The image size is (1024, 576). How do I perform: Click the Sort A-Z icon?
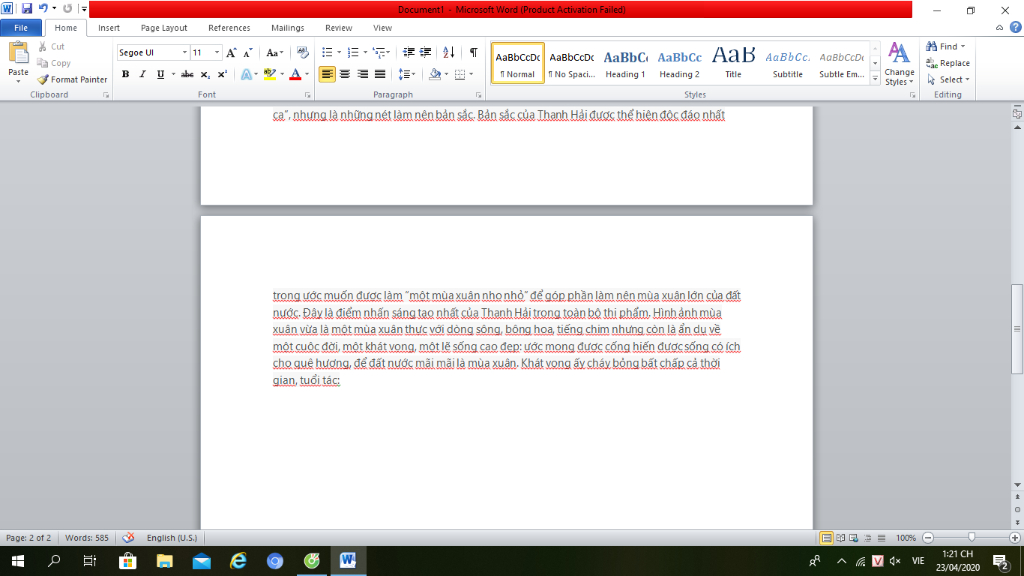[x=449, y=52]
